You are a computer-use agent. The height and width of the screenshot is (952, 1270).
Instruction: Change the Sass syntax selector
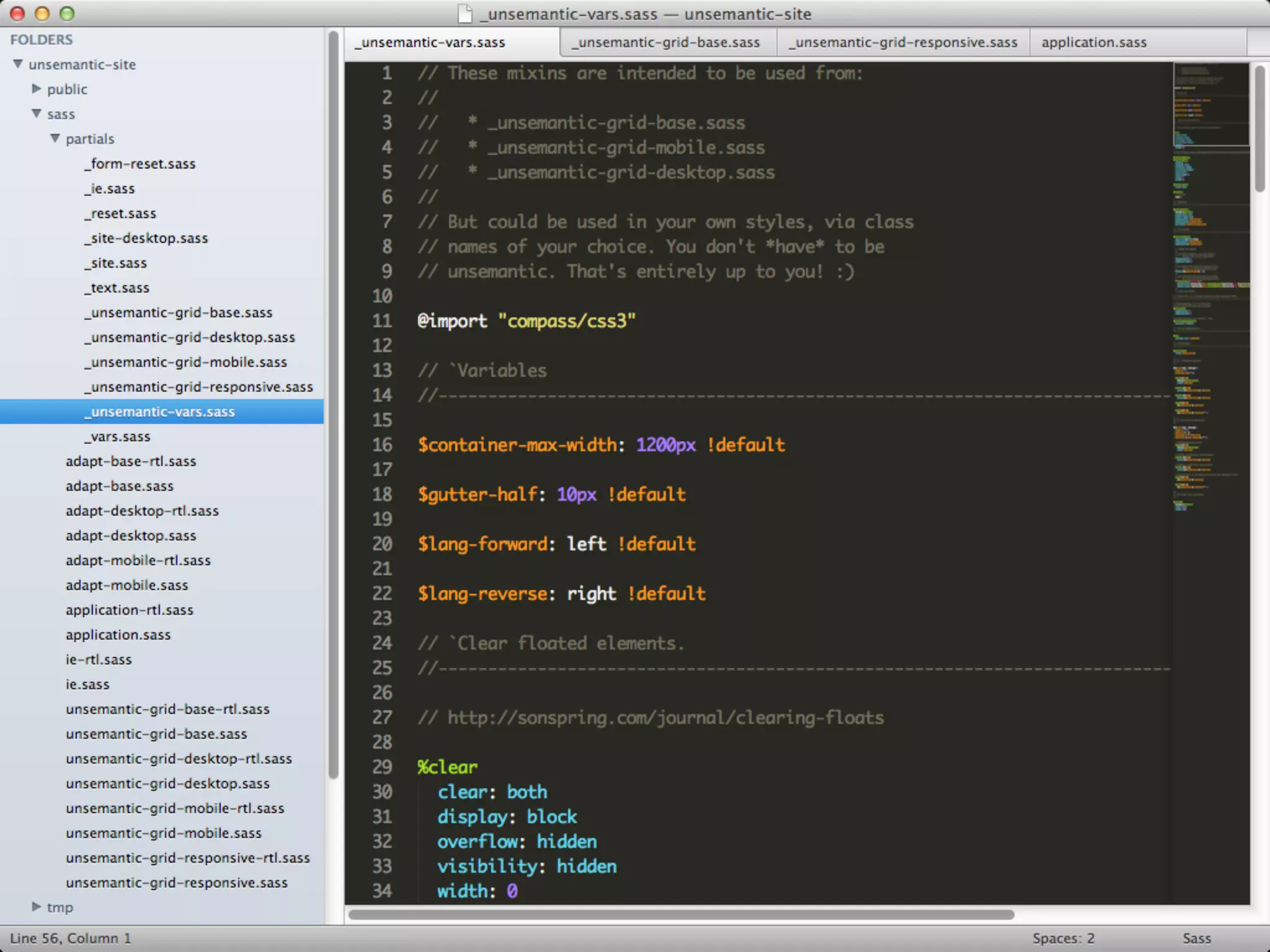1196,938
